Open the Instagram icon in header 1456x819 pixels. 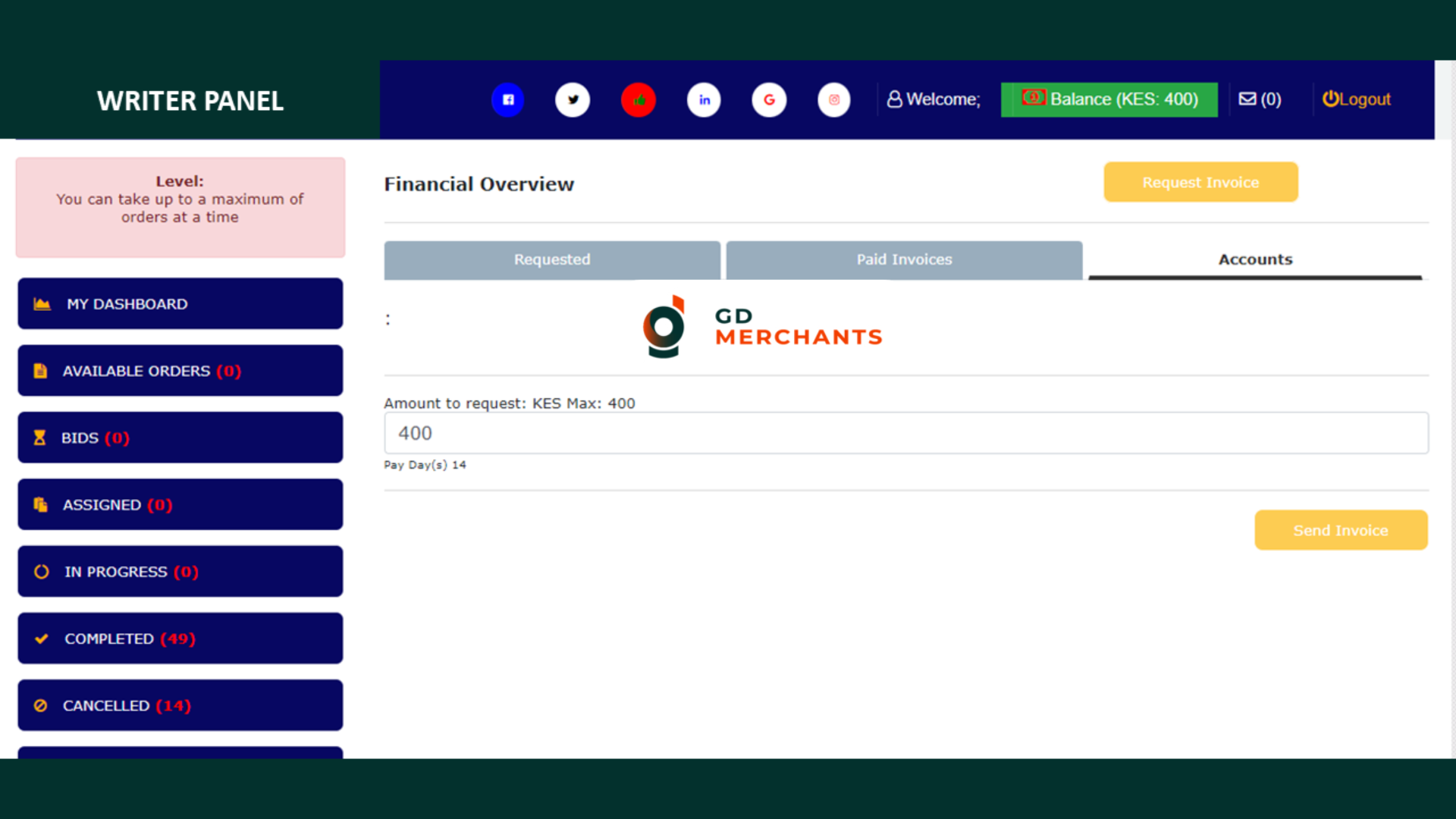click(834, 99)
